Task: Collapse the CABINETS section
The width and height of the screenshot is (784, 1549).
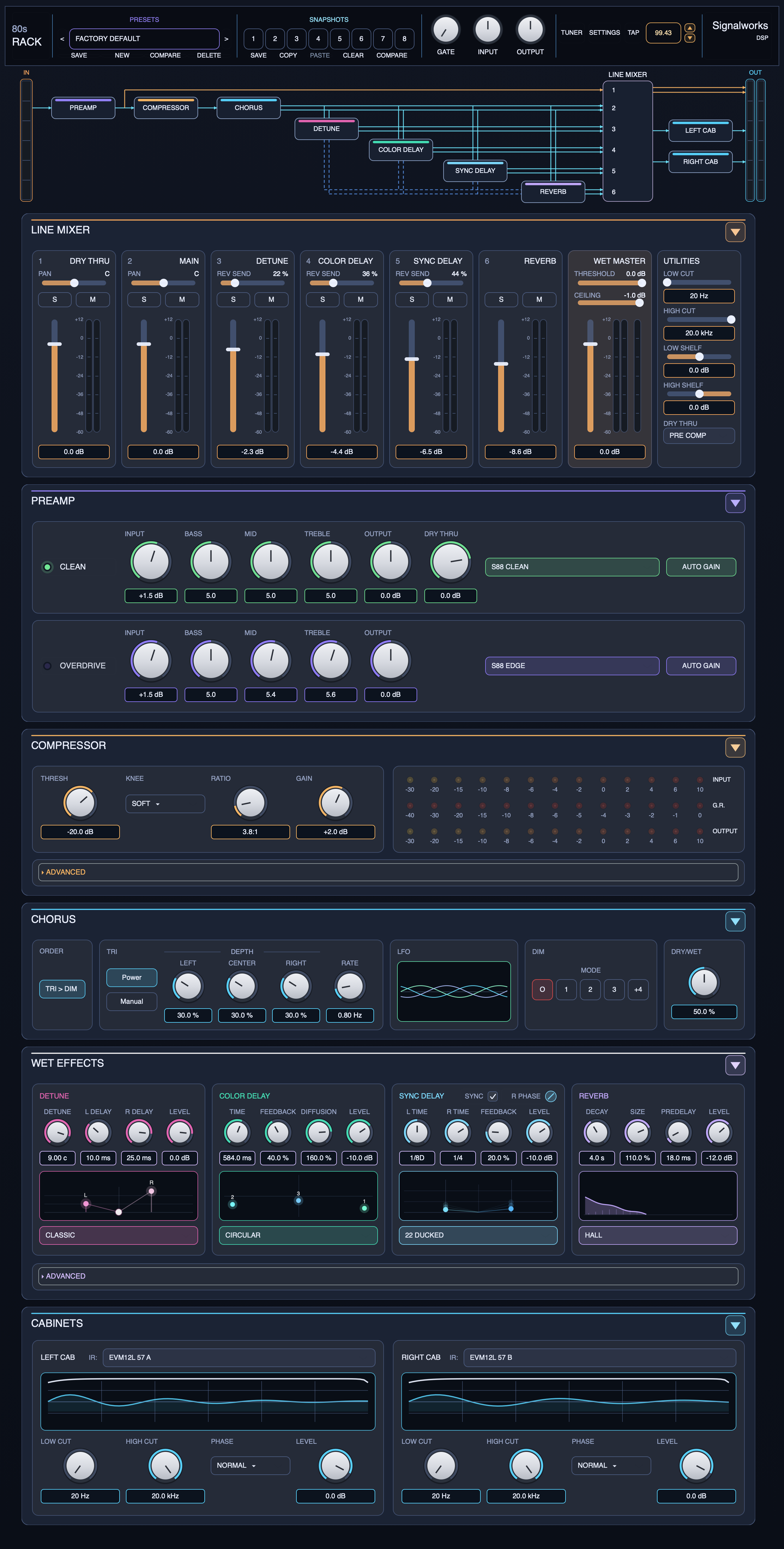Action: click(735, 1325)
